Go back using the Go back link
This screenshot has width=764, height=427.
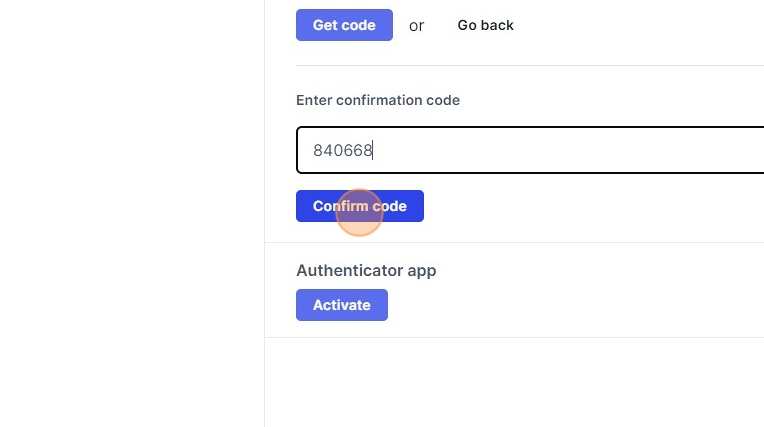click(485, 25)
